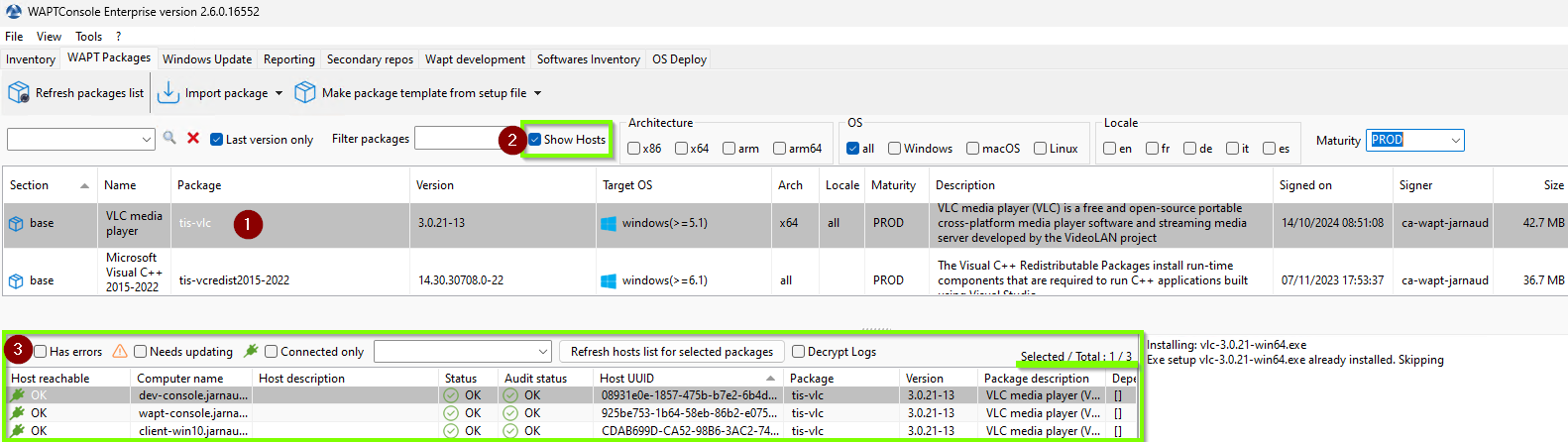This screenshot has height=442, width=1568.
Task: Go to the Wapt development tab
Action: pyautogui.click(x=476, y=59)
